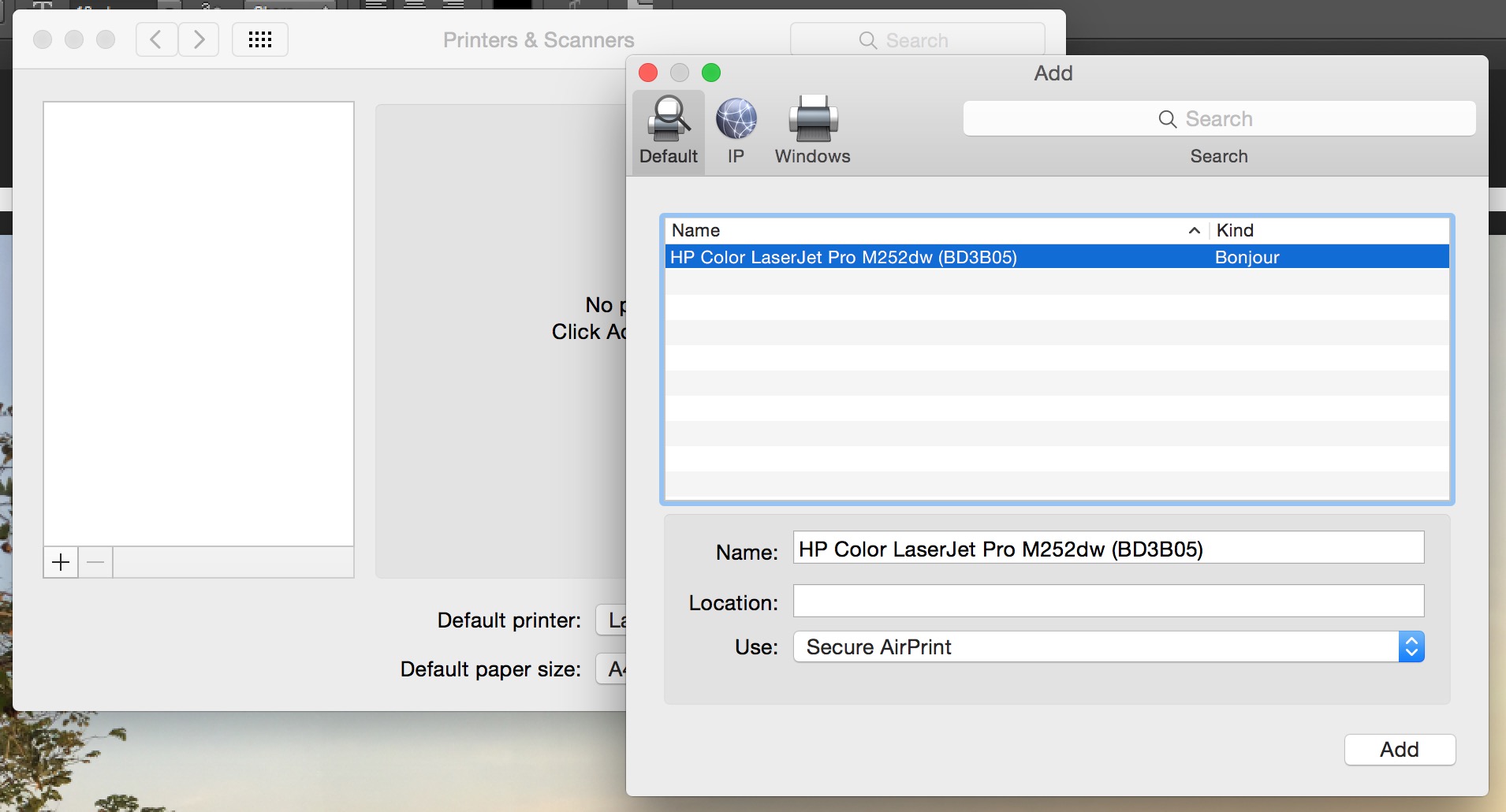
Task: Expand the Default printer popup menu
Action: [613, 620]
